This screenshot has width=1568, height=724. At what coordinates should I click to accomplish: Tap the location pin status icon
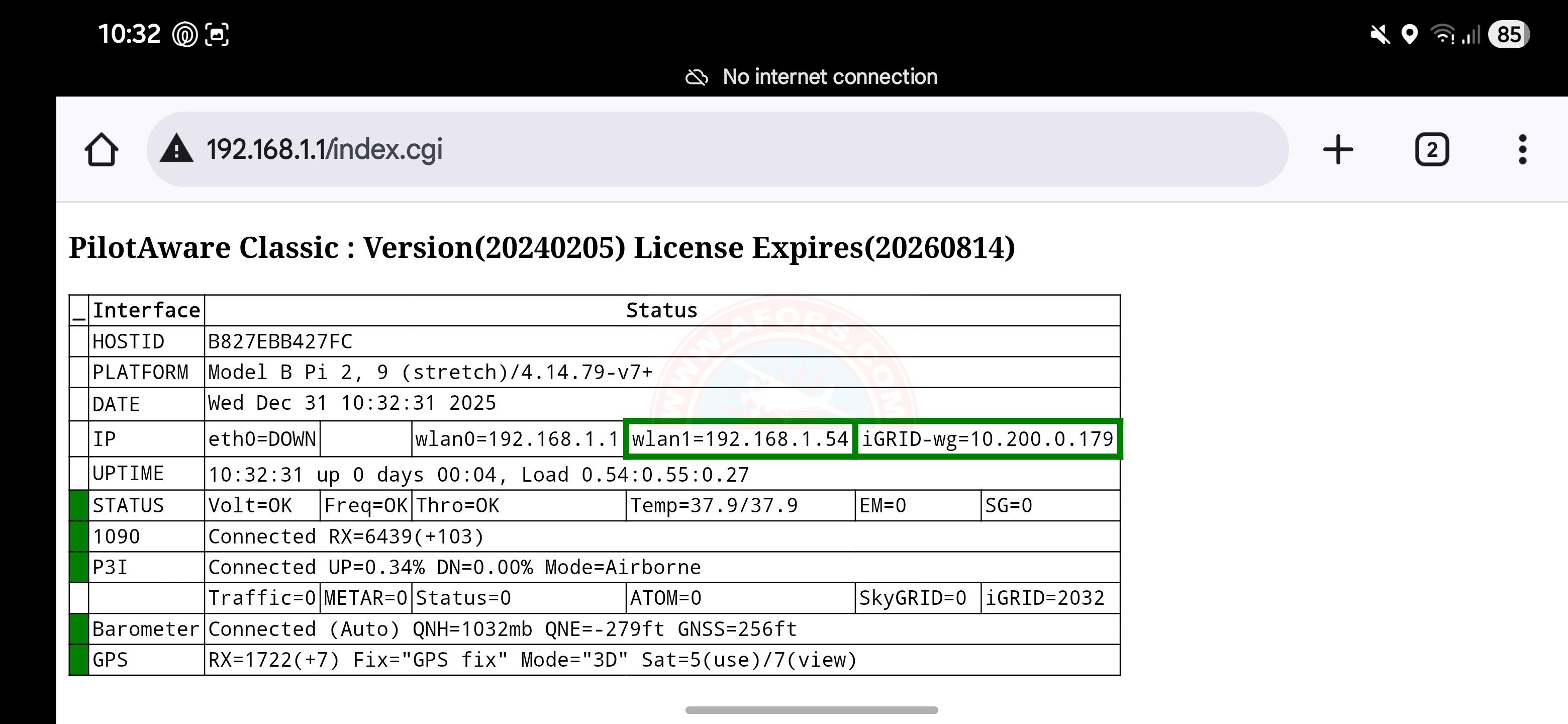click(x=1409, y=35)
